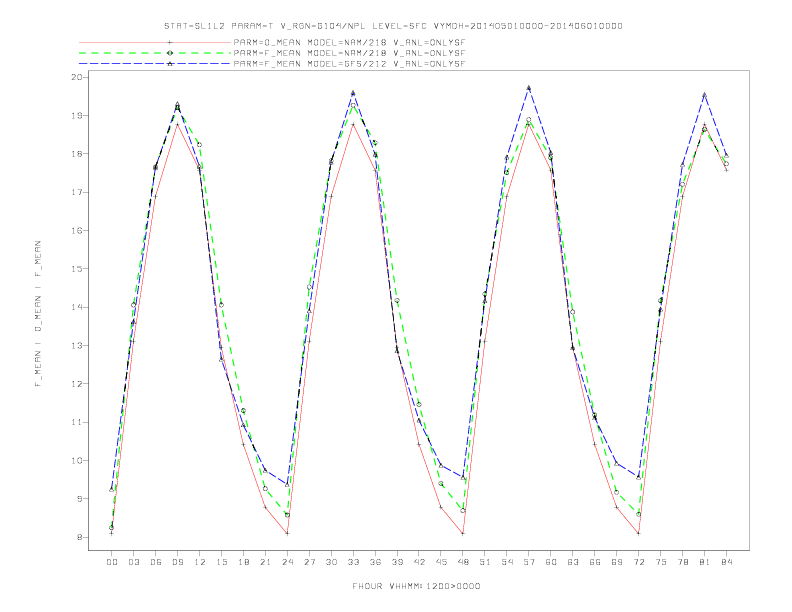Image resolution: width=792 pixels, height=612 pixels.
Task: Click y-axis tick value 14
Action: pos(76,307)
